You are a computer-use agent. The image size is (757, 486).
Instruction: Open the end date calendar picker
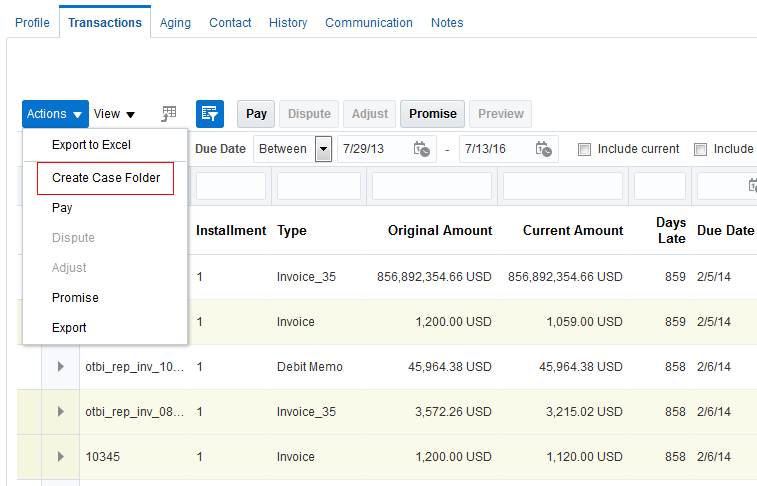(x=543, y=149)
